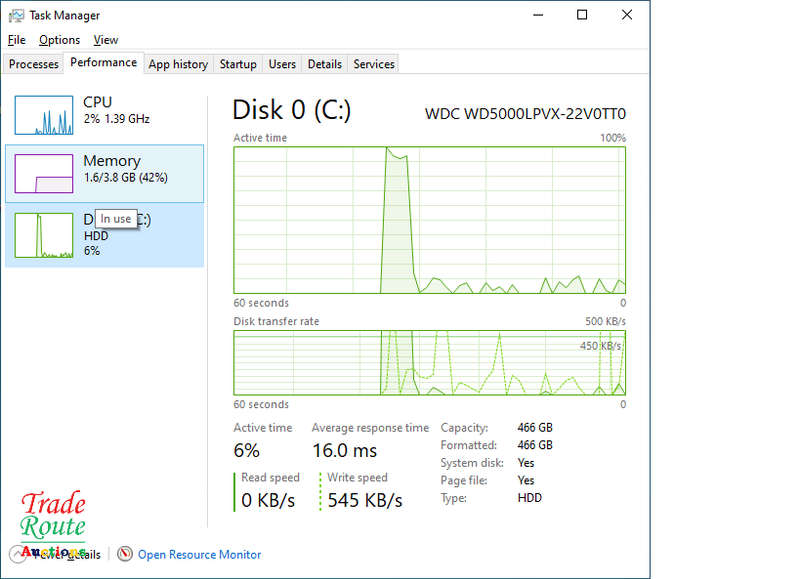Open the Options menu

click(59, 40)
